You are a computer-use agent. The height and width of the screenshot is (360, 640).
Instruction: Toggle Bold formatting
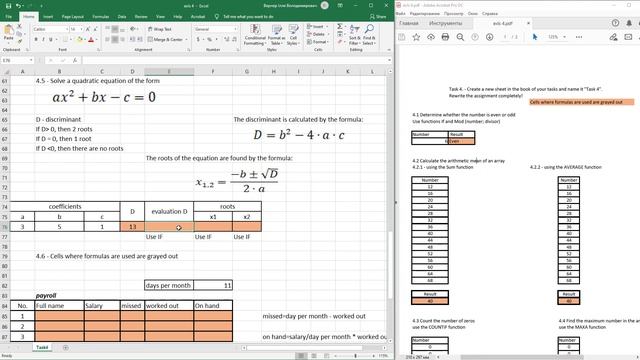[x=36, y=40]
